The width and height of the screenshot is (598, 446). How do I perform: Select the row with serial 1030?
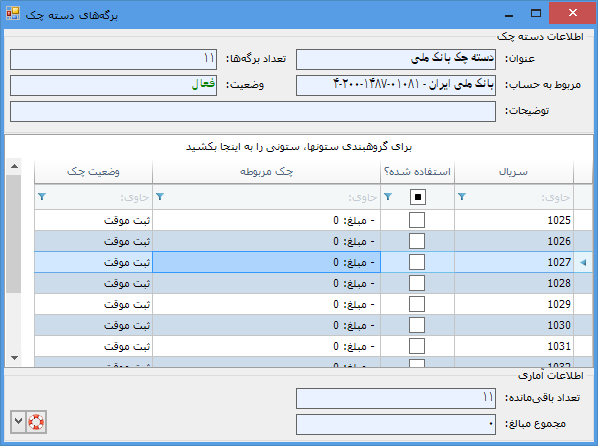pyautogui.click(x=313, y=325)
